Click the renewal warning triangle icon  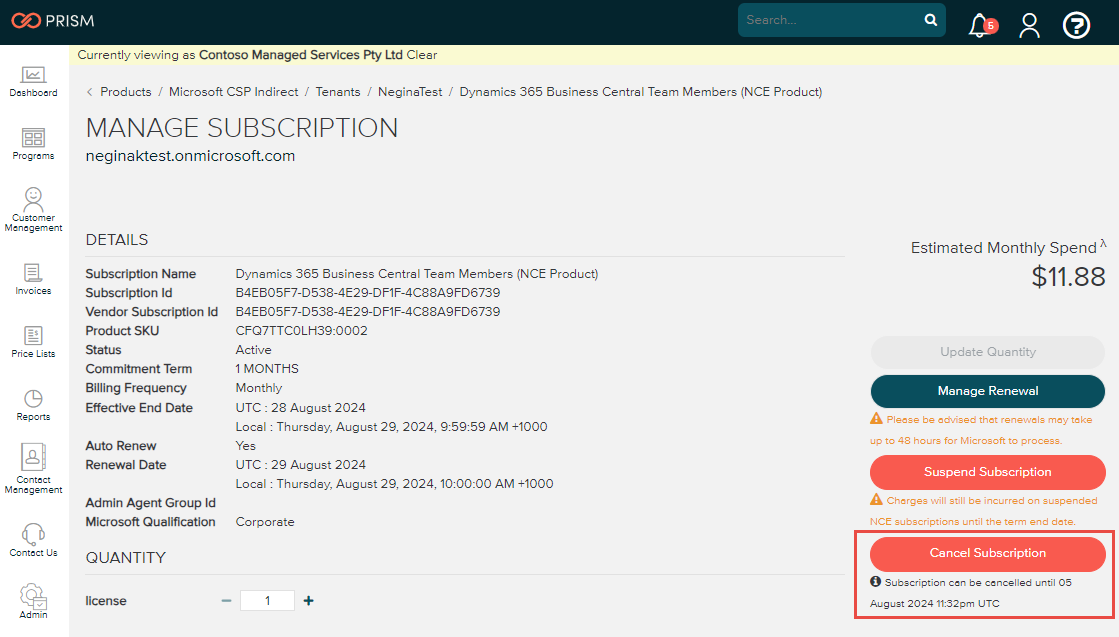(876, 419)
